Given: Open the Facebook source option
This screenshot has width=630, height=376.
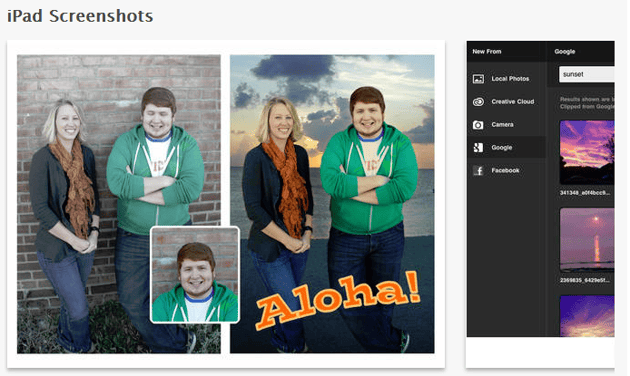Looking at the screenshot, I should 506,170.
